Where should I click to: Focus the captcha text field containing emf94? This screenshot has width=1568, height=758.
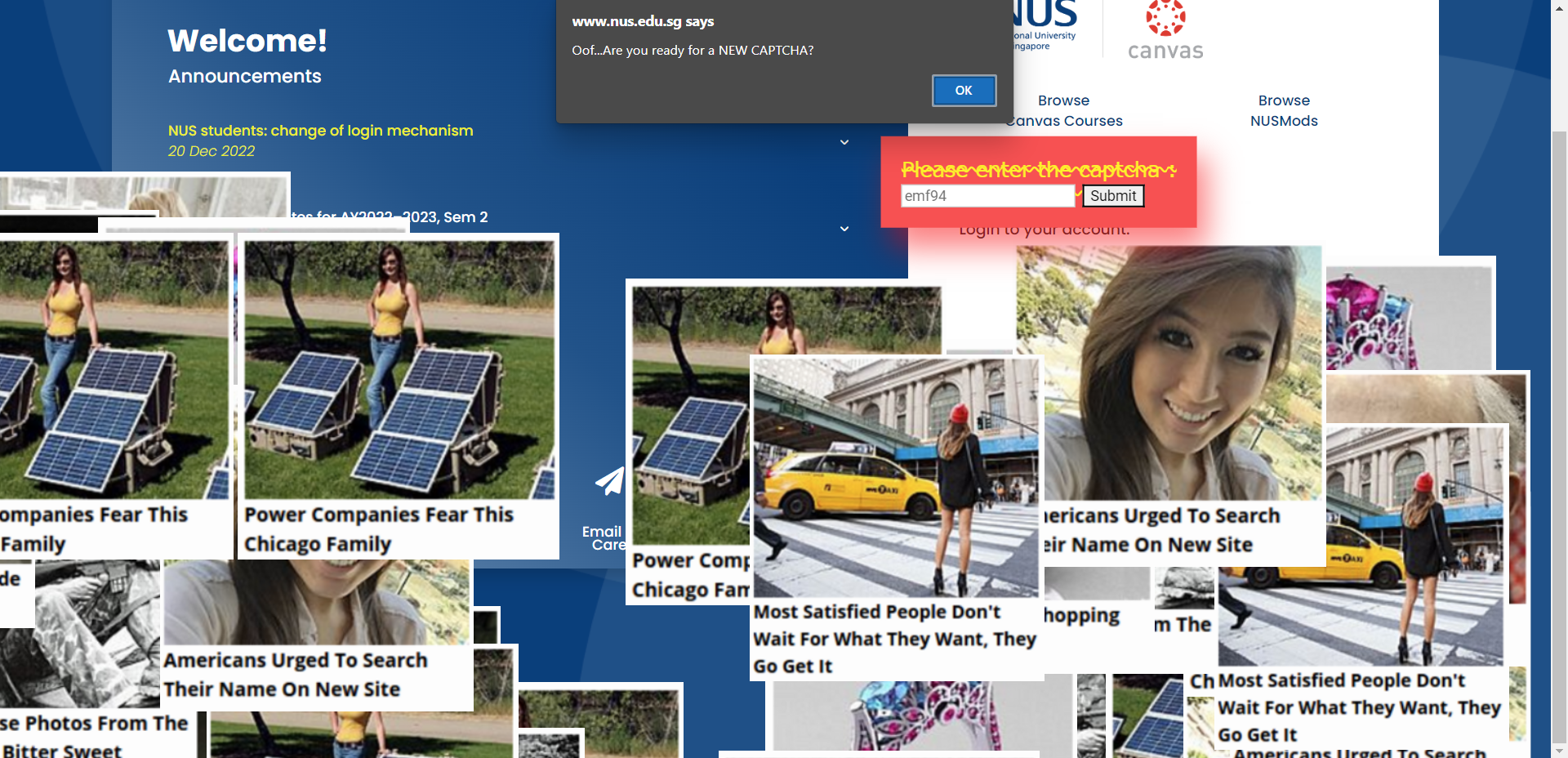988,196
